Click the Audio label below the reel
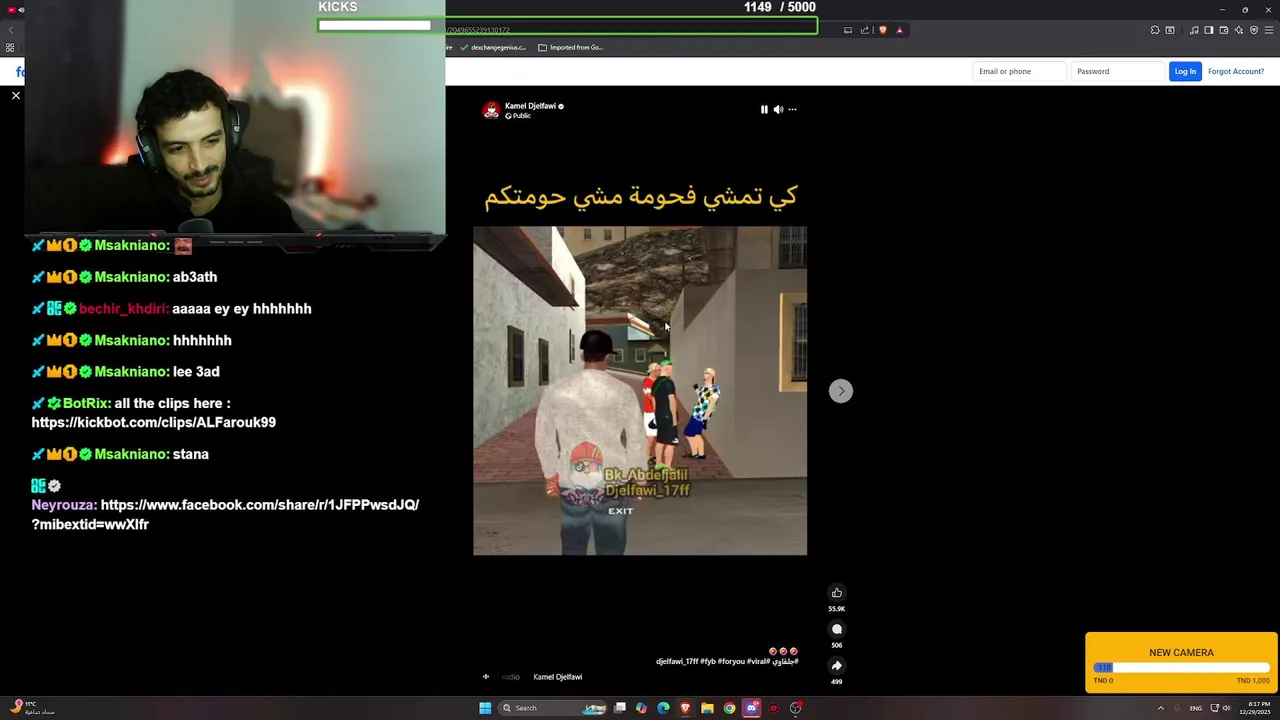The width and height of the screenshot is (1280, 720). [510, 677]
